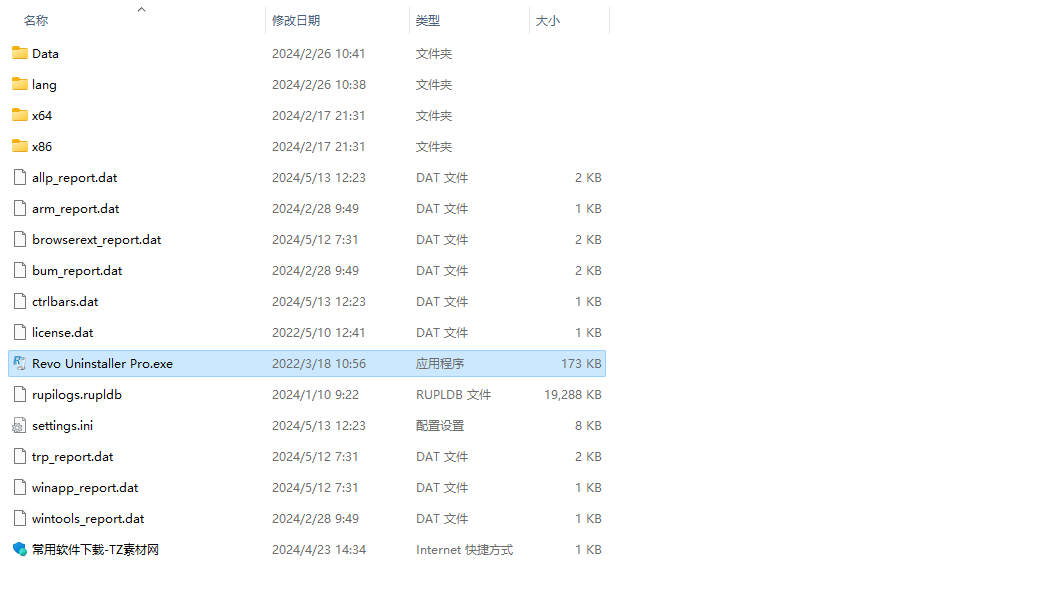Click the ctrlbars.dat file icon

pyautogui.click(x=20, y=301)
